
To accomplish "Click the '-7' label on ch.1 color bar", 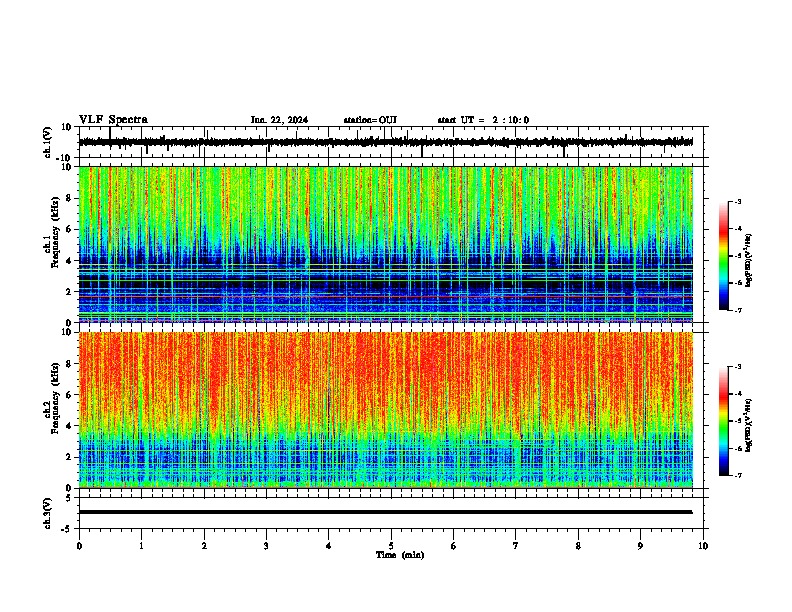I will (x=737, y=310).
